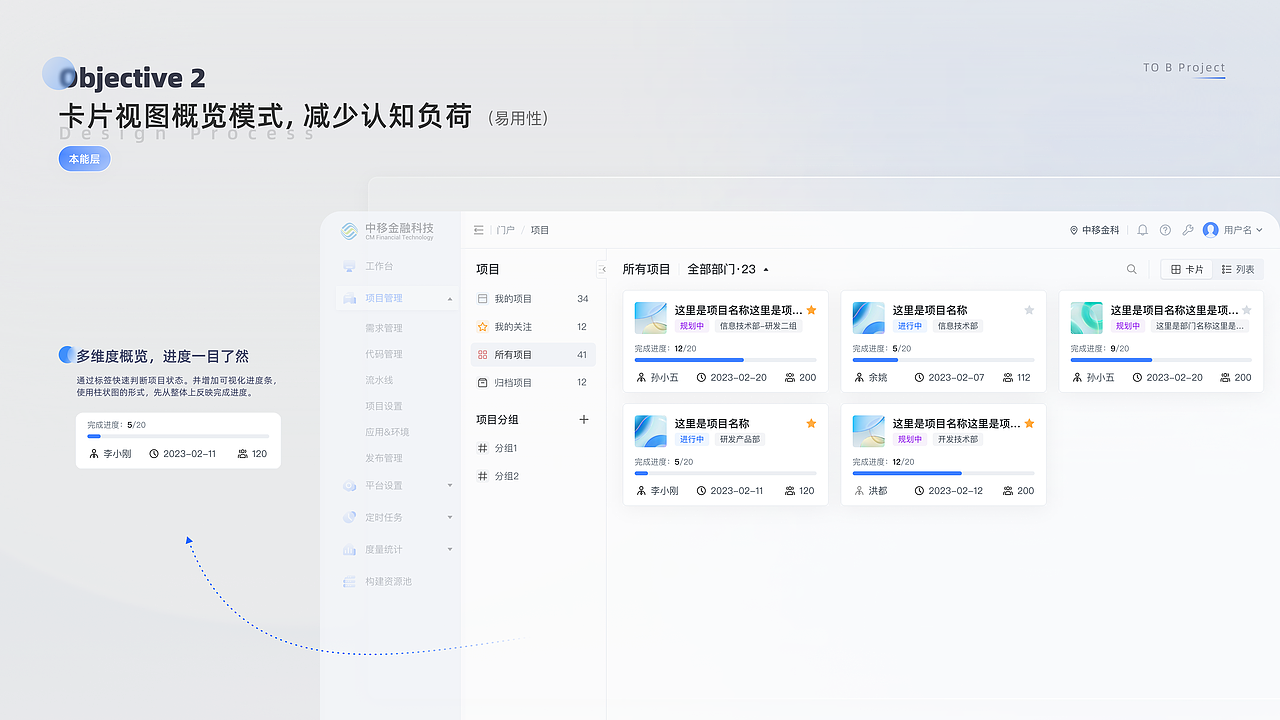Image resolution: width=1280 pixels, height=720 pixels.
Task: Switch to 列表 list view
Action: click(1238, 269)
